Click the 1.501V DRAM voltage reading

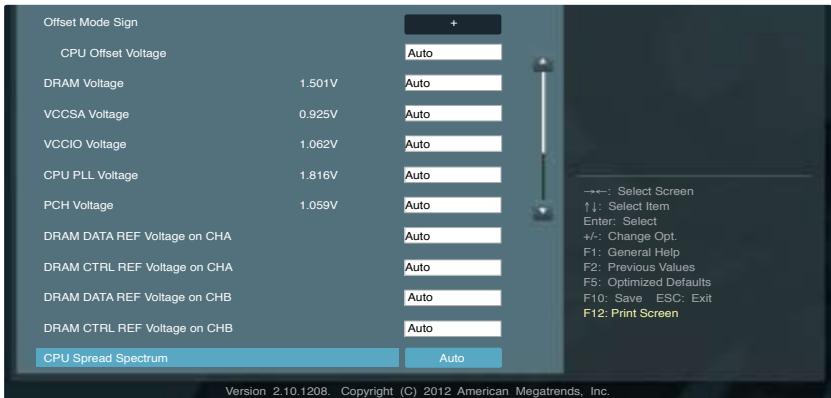(x=319, y=83)
